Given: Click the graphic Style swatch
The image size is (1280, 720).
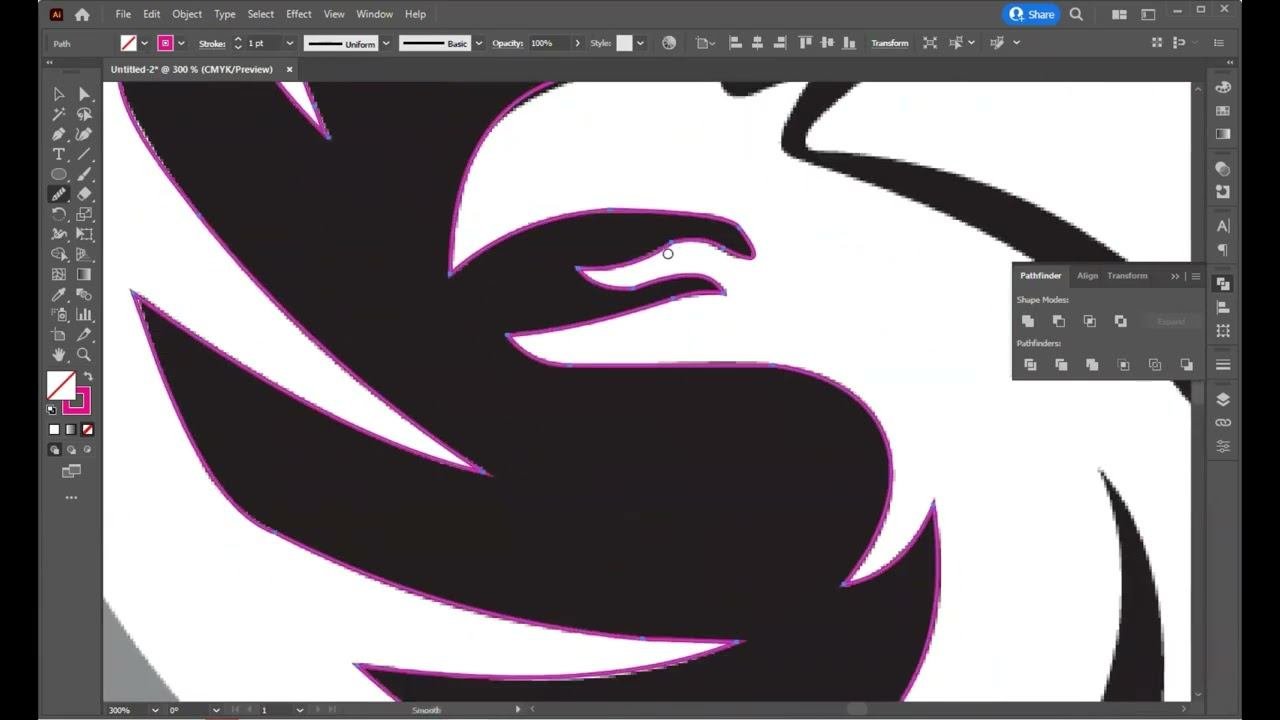Looking at the screenshot, I should click(x=624, y=44).
